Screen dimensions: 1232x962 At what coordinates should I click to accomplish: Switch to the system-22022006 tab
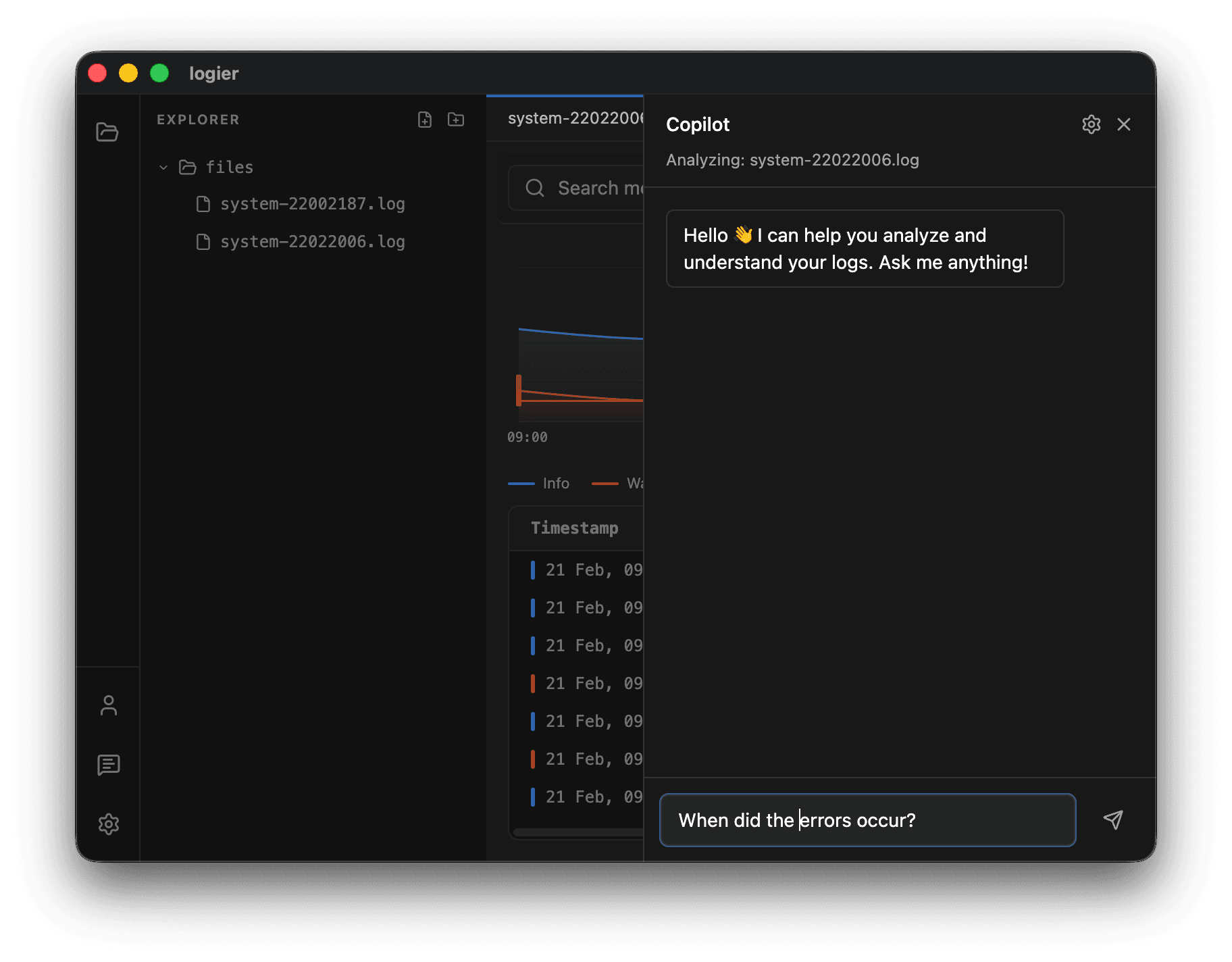tap(565, 118)
